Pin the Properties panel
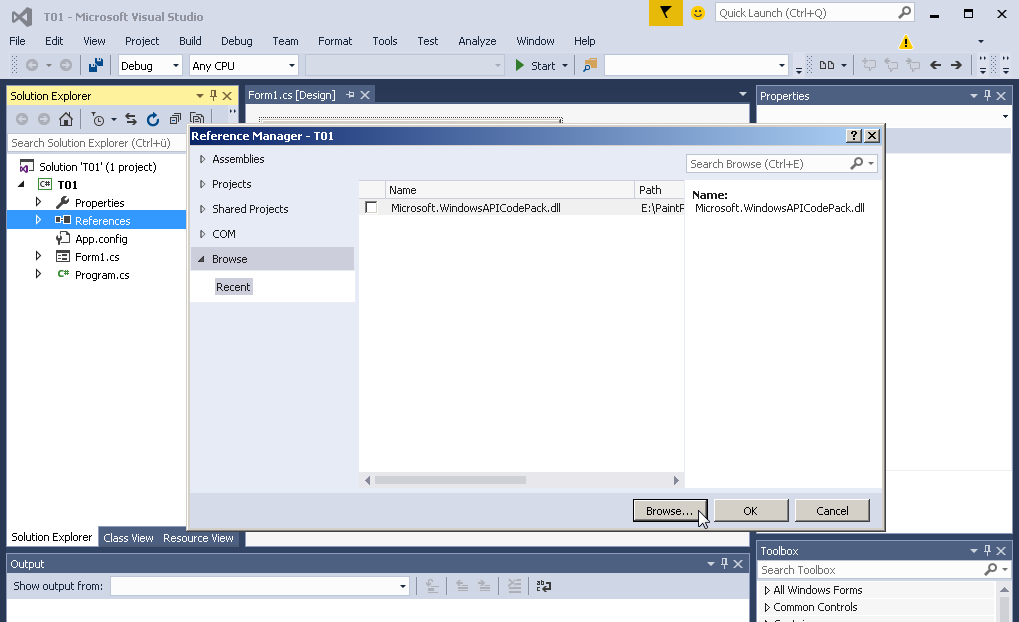 (987, 96)
